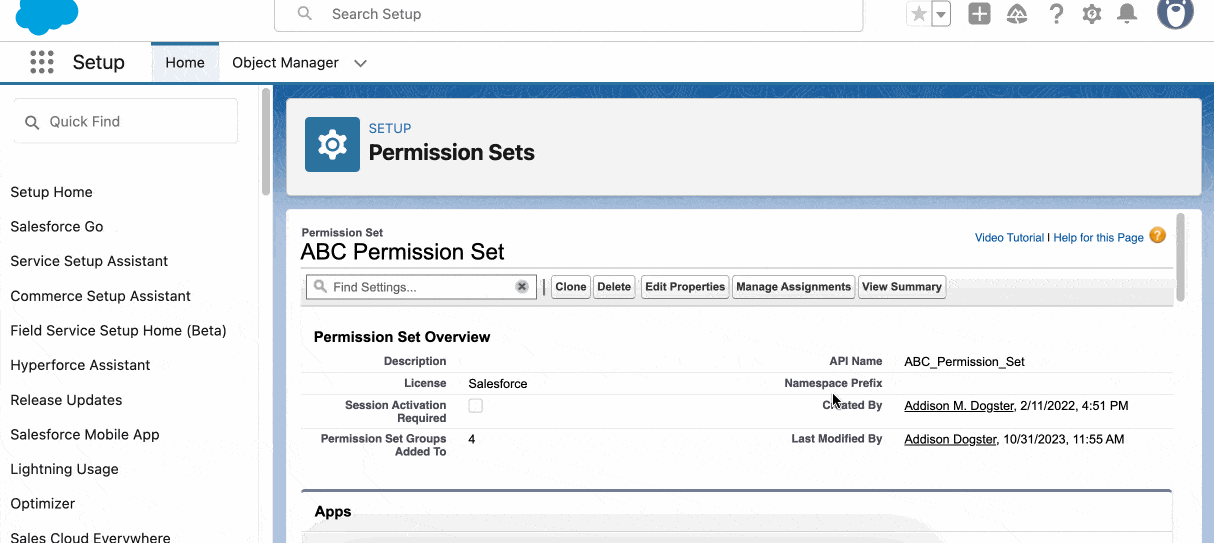
Task: Focus the Search Setup field
Action: click(x=568, y=14)
